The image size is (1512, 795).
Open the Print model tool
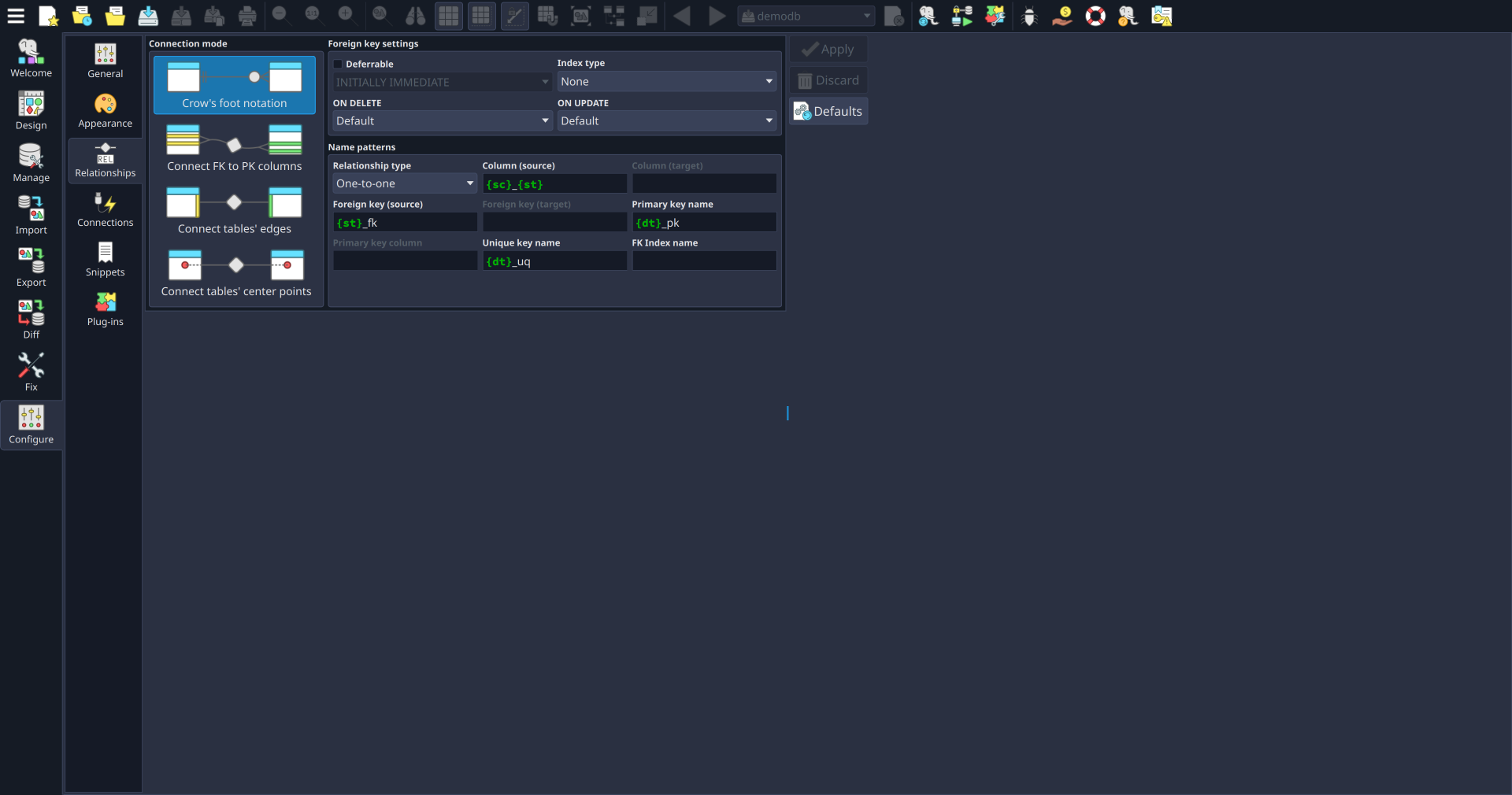[246, 16]
